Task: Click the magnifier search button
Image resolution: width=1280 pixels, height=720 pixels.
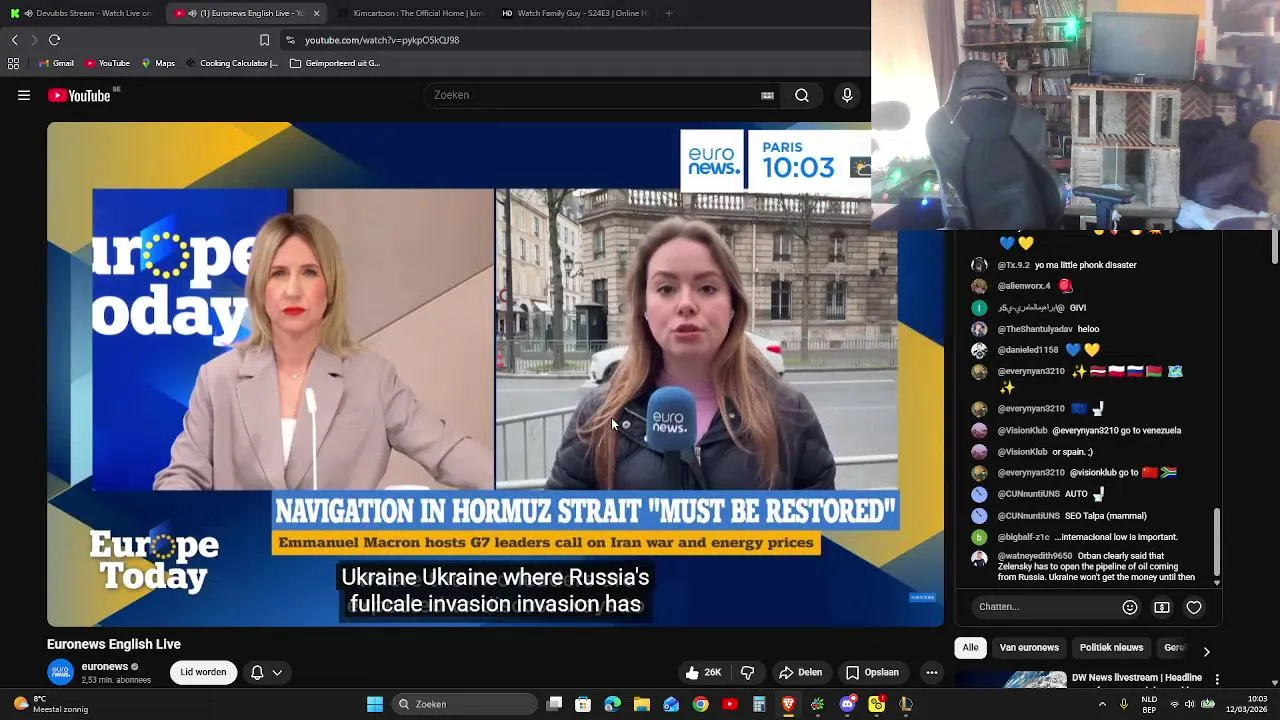Action: coord(802,96)
